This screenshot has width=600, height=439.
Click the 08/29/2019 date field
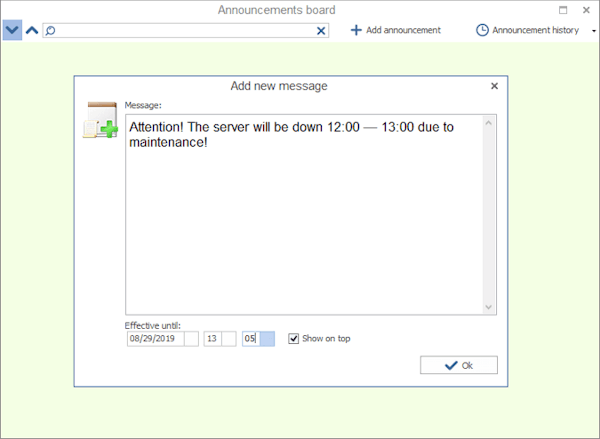[x=156, y=339]
